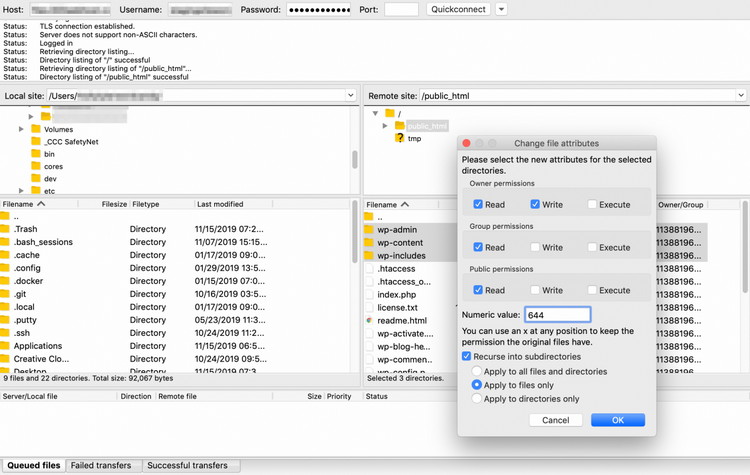Open the Successful transfers tab
The height and width of the screenshot is (475, 750).
[188, 465]
